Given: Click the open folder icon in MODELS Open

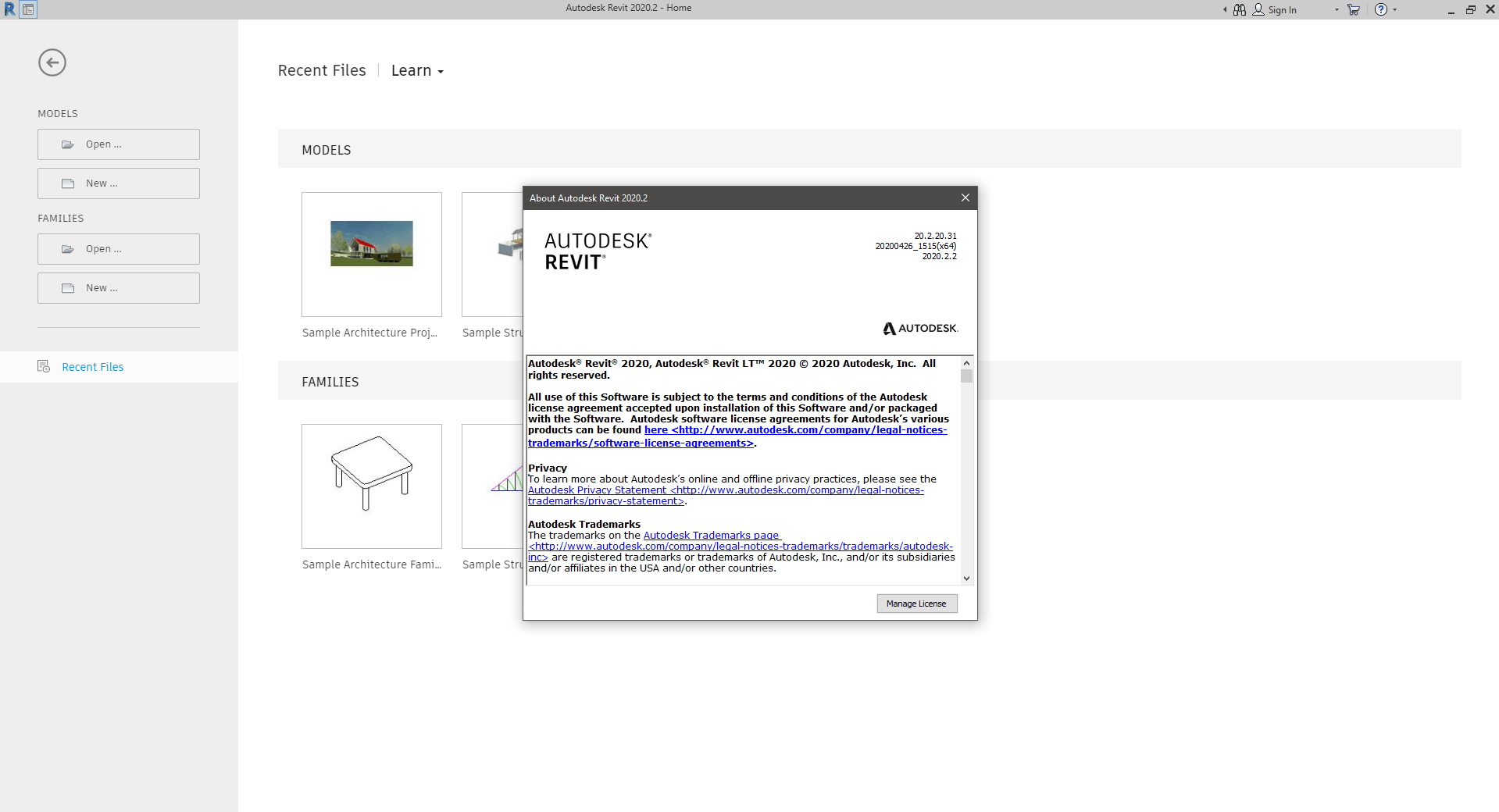Looking at the screenshot, I should (68, 144).
